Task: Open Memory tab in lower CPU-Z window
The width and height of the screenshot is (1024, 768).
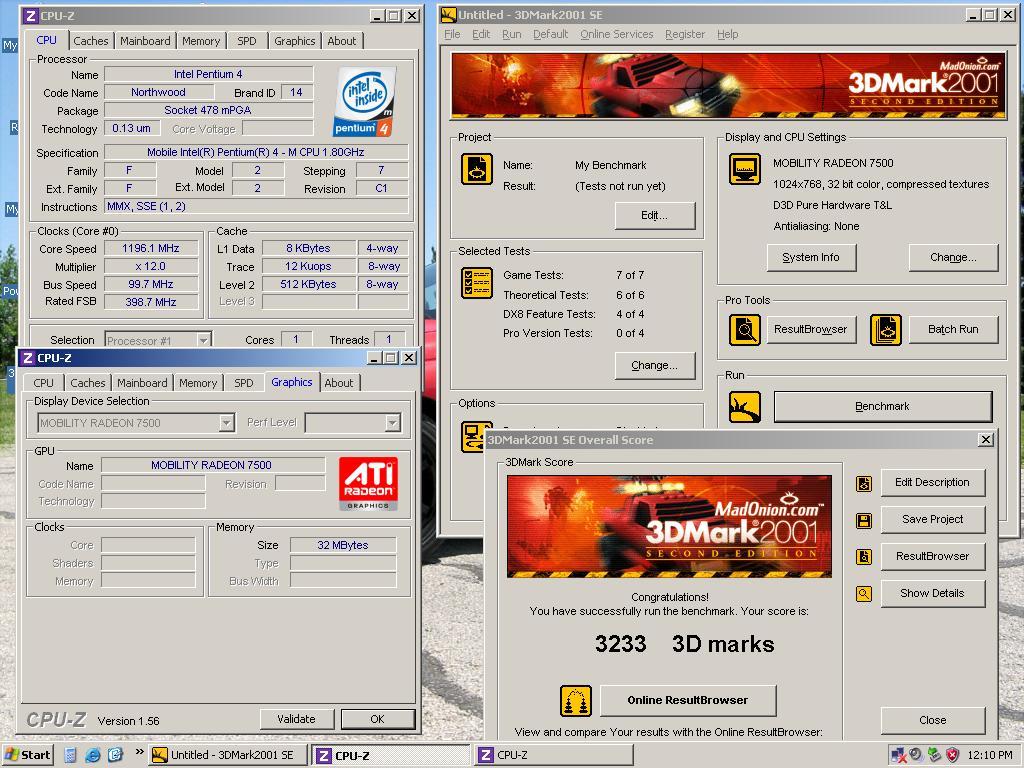Action: coord(198,383)
